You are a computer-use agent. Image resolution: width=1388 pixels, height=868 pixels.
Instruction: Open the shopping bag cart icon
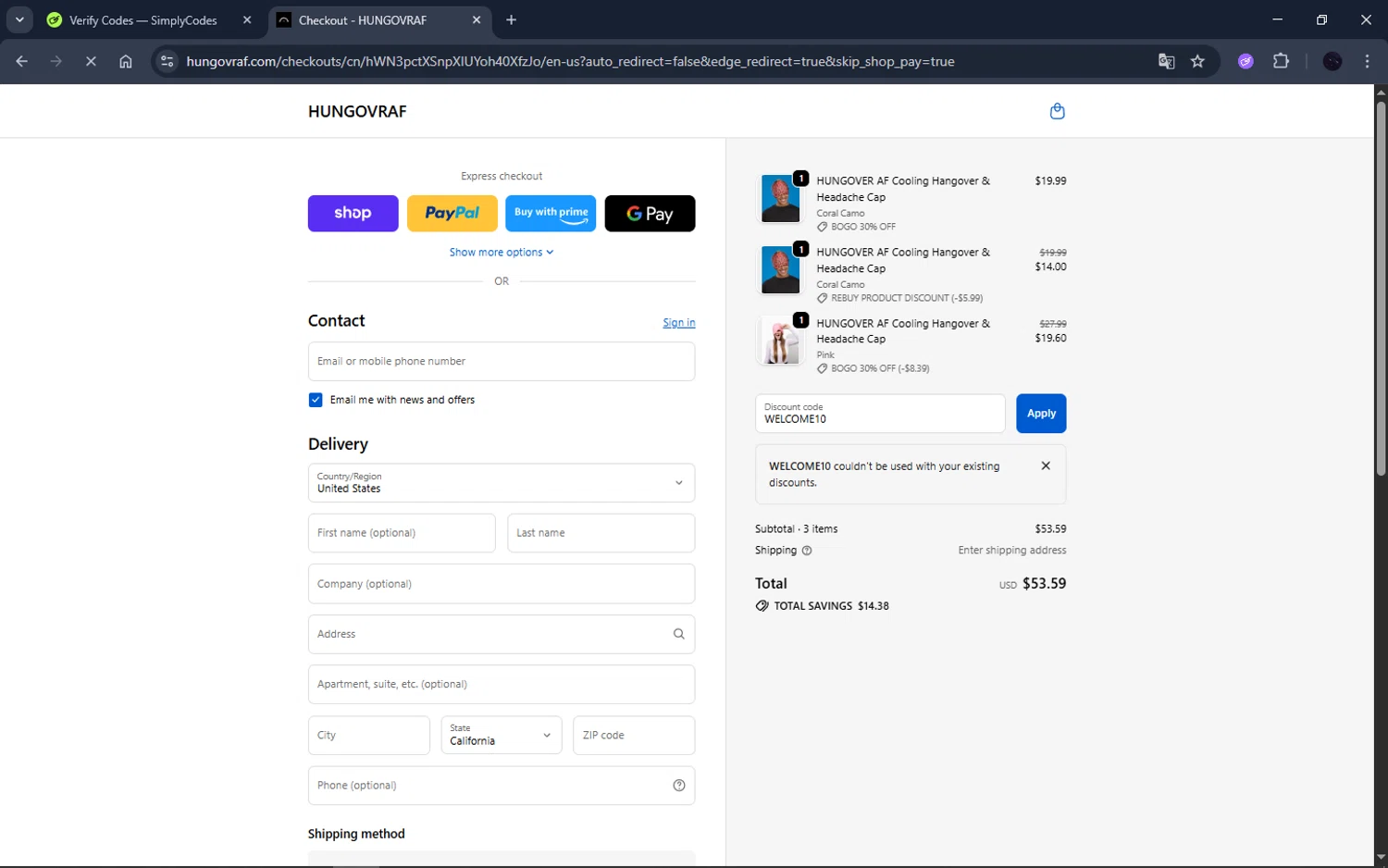point(1057,112)
